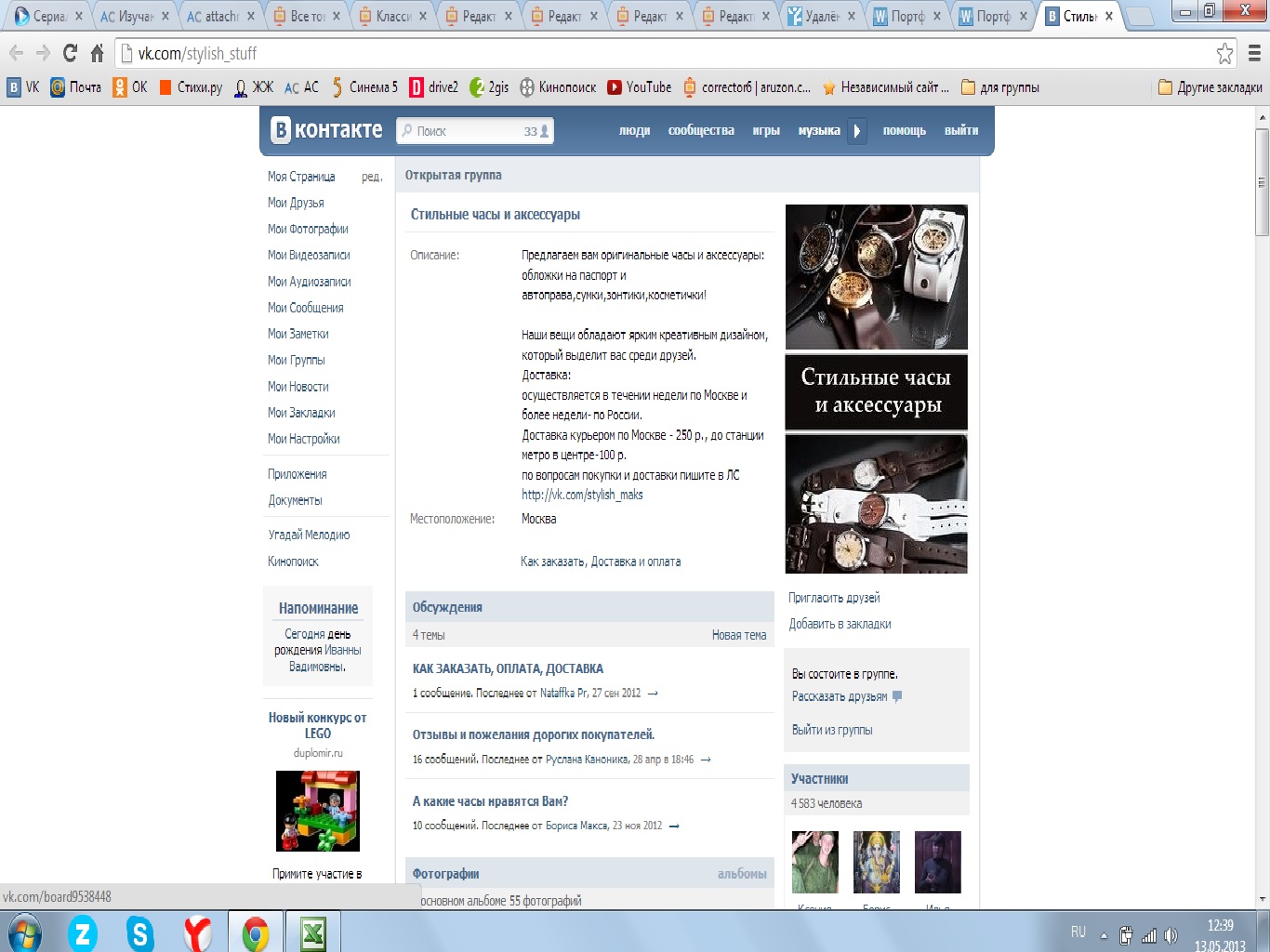The height and width of the screenshot is (952, 1270).
Task: Launch Skype from the taskbar
Action: tap(140, 932)
